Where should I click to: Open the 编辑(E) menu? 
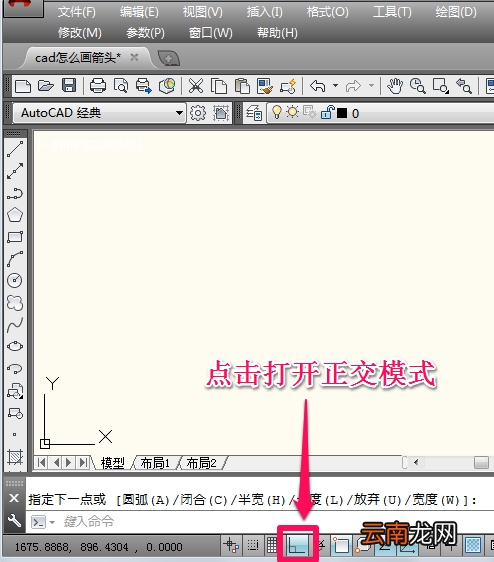pos(139,12)
